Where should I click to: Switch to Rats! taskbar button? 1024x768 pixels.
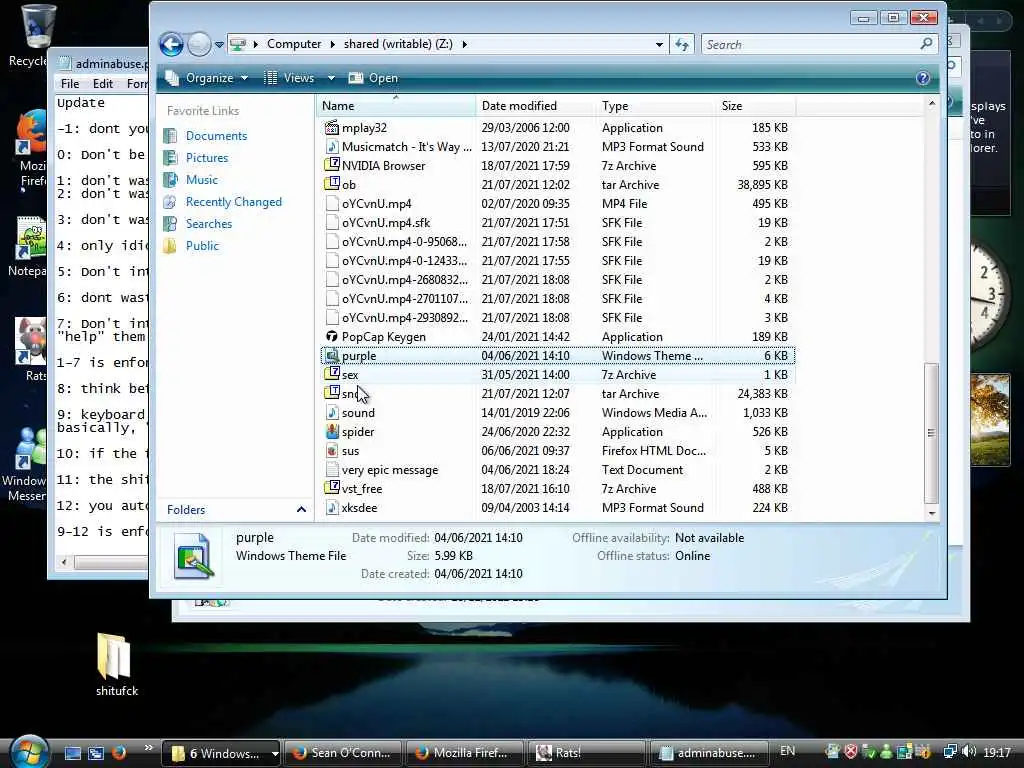click(586, 753)
